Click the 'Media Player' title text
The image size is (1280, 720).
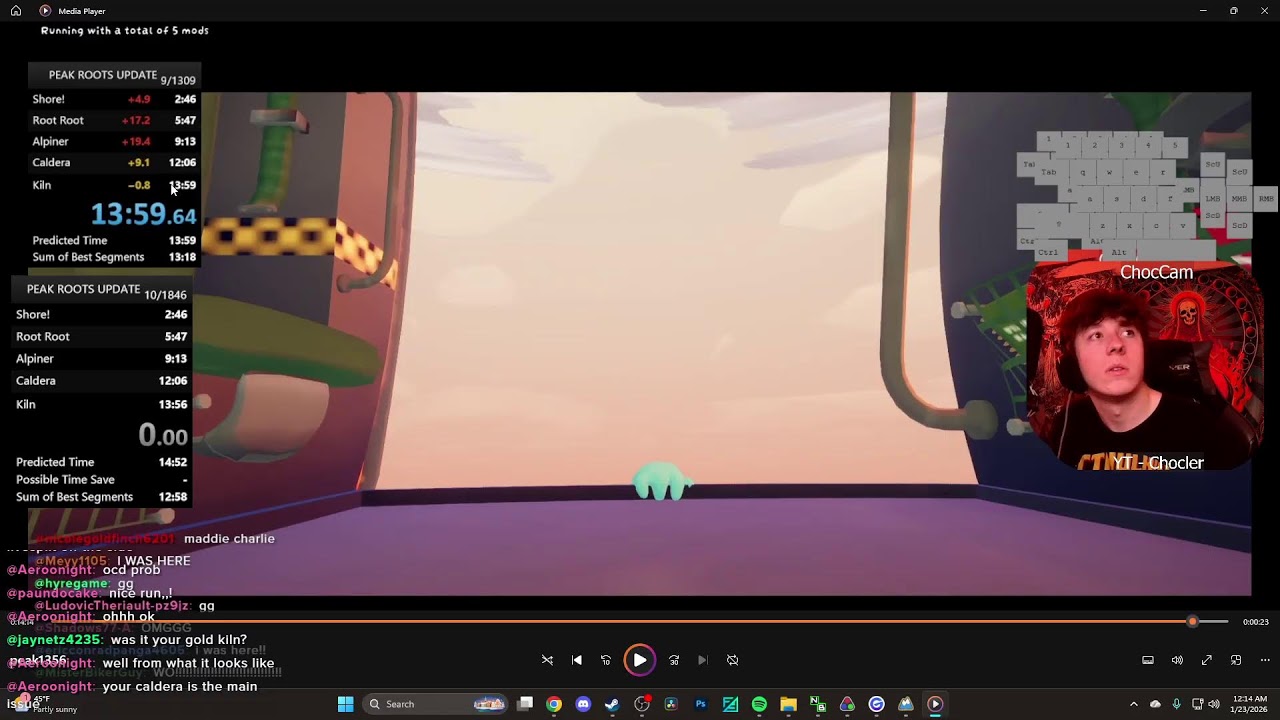tap(82, 11)
